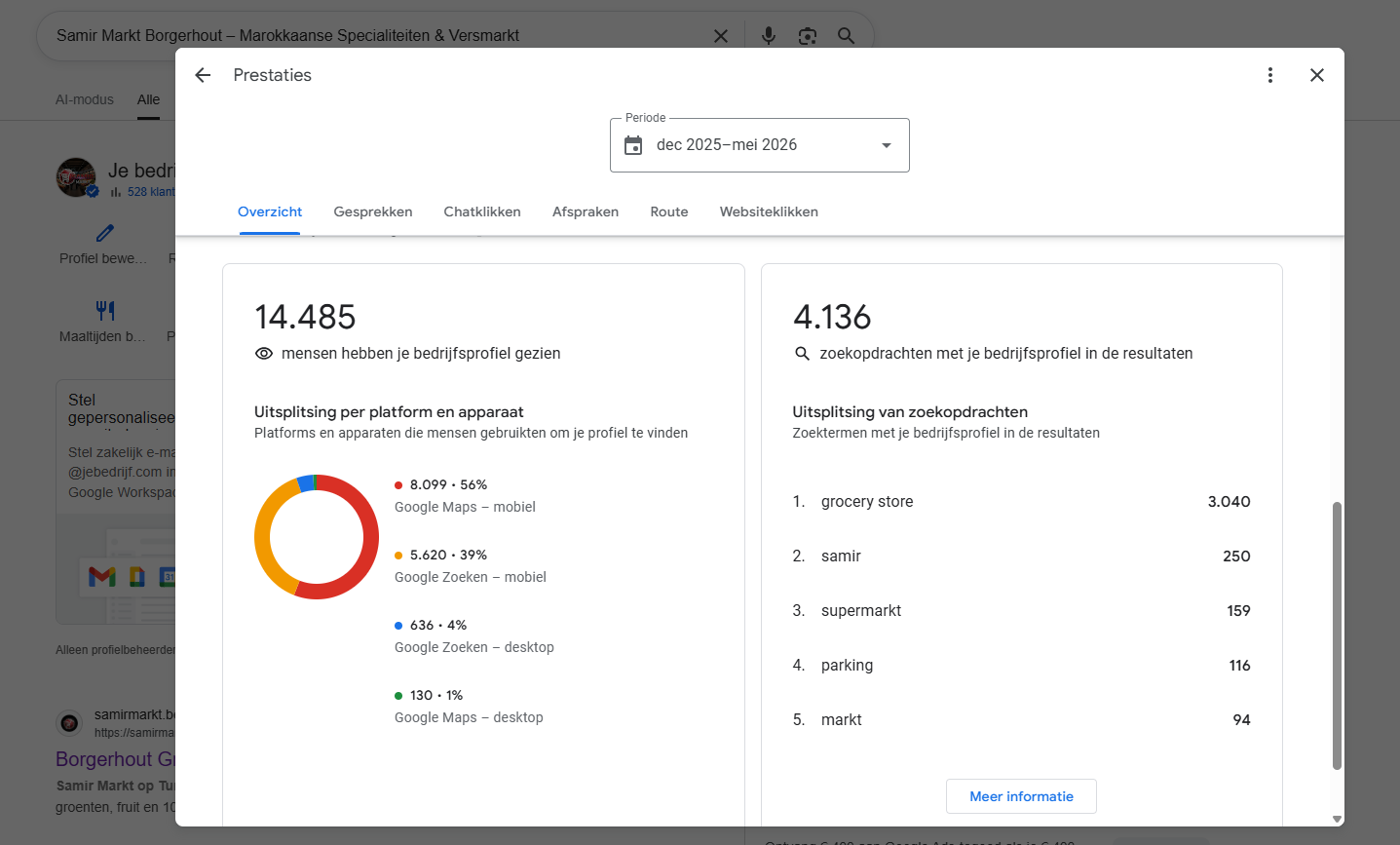Viewport: 1400px width, 845px height.
Task: Click the donut chart of platforms
Action: 317,537
